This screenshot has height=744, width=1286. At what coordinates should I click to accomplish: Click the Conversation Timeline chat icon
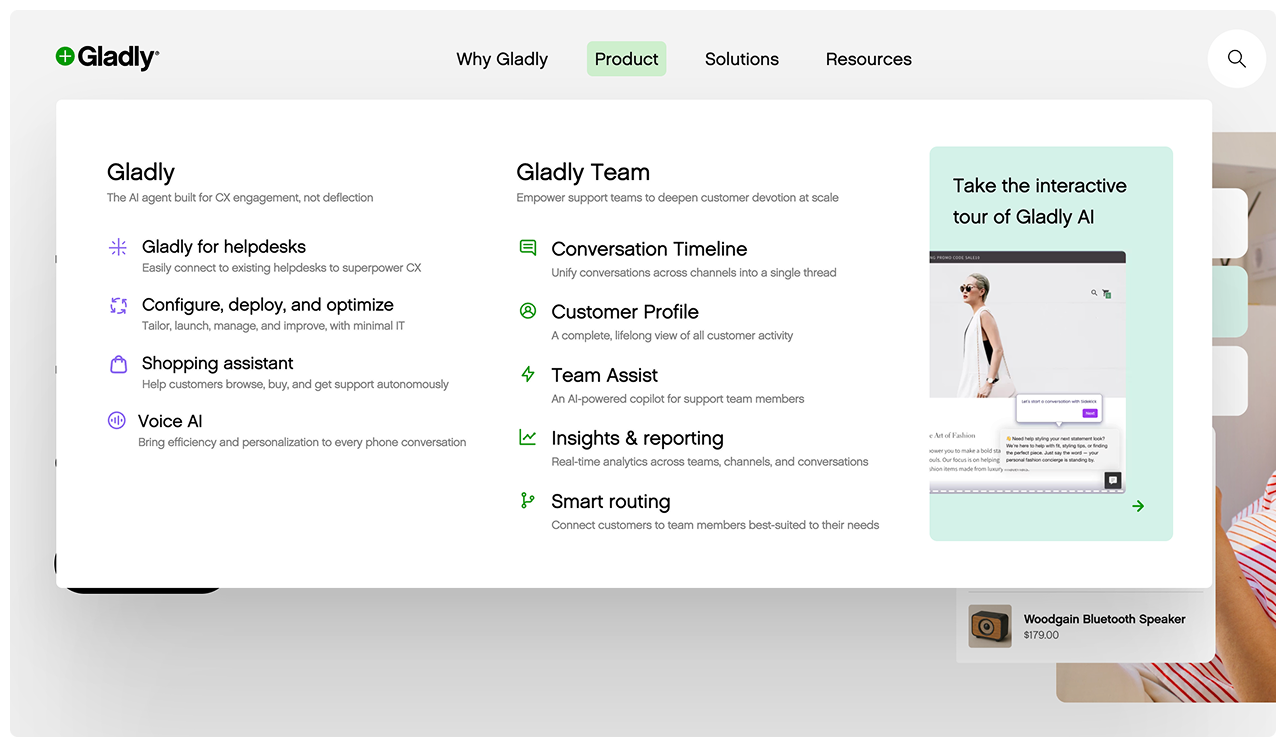pyautogui.click(x=528, y=247)
